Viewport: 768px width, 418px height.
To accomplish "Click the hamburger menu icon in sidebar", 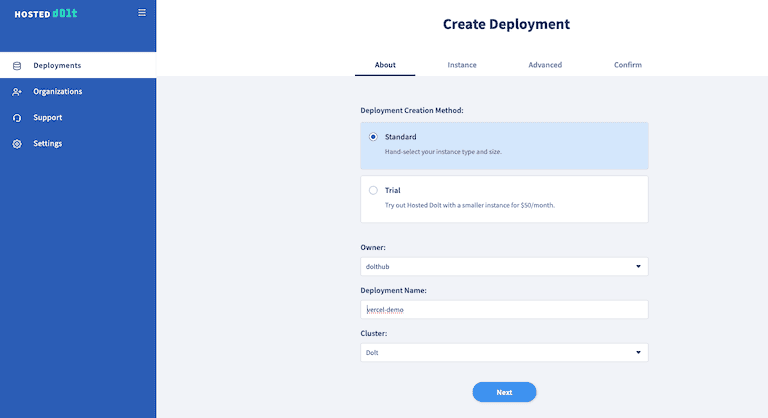I will 141,13.
